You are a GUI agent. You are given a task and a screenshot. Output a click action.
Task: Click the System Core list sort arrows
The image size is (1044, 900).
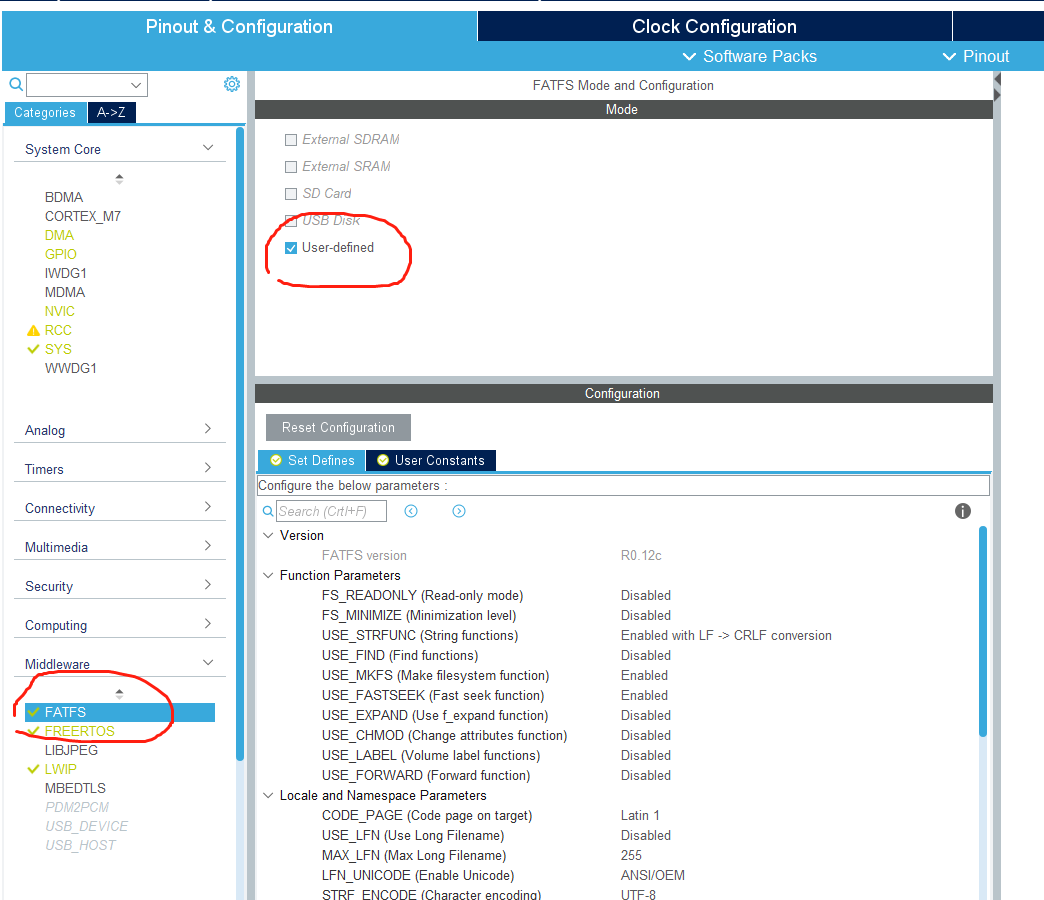coord(119,178)
